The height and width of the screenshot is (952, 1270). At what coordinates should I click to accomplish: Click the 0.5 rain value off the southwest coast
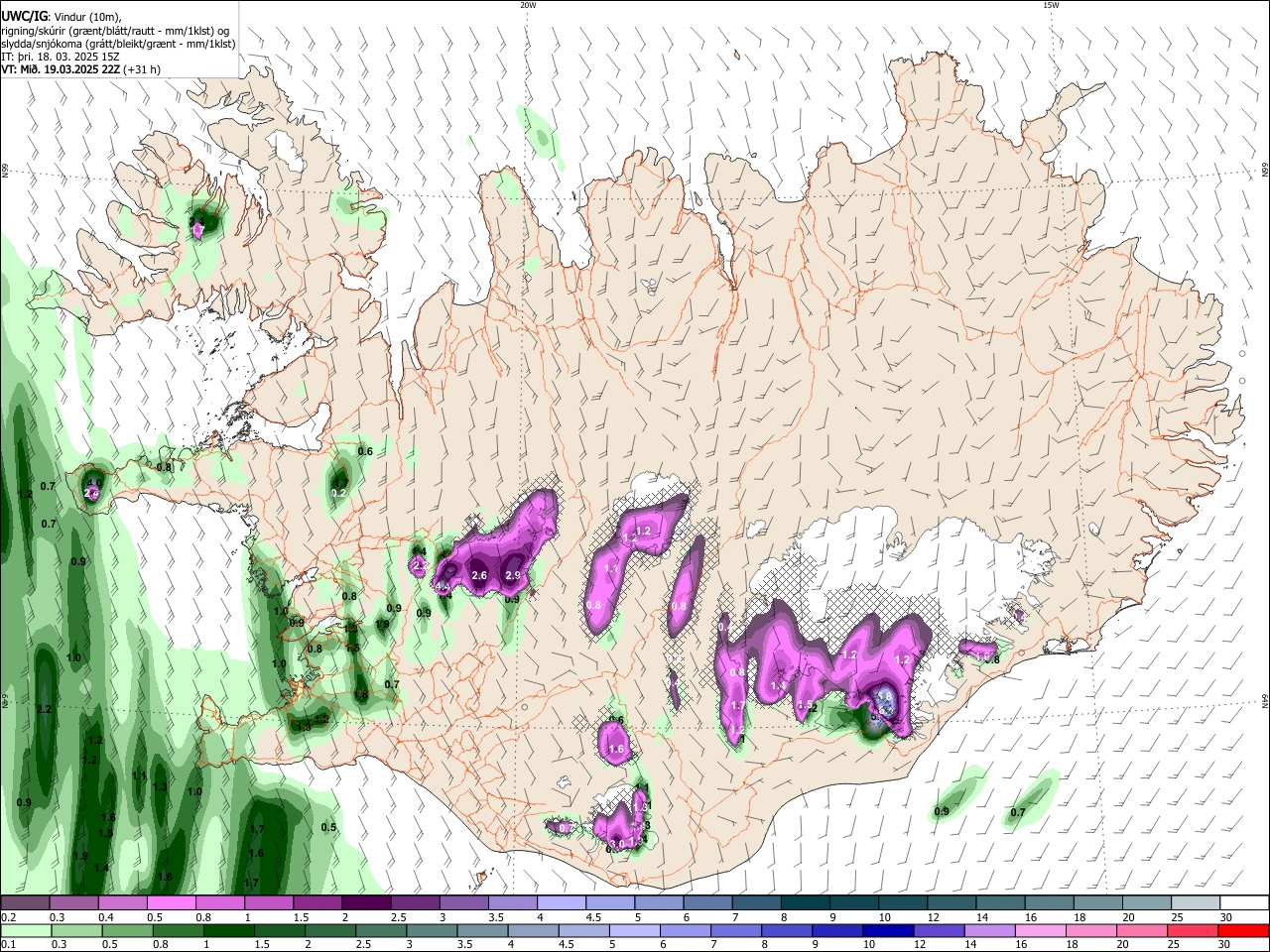tap(328, 827)
